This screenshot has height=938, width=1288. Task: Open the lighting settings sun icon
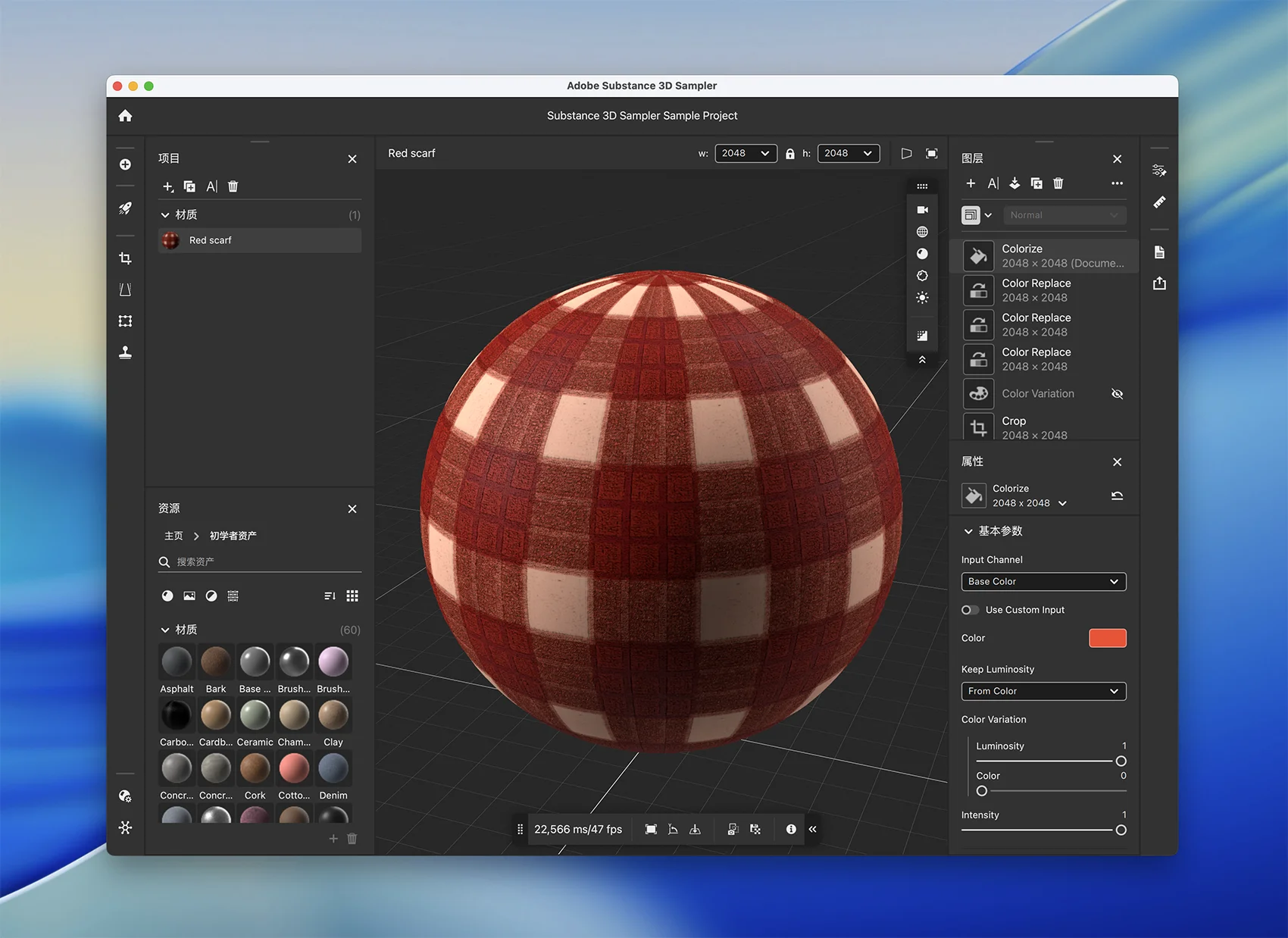922,298
